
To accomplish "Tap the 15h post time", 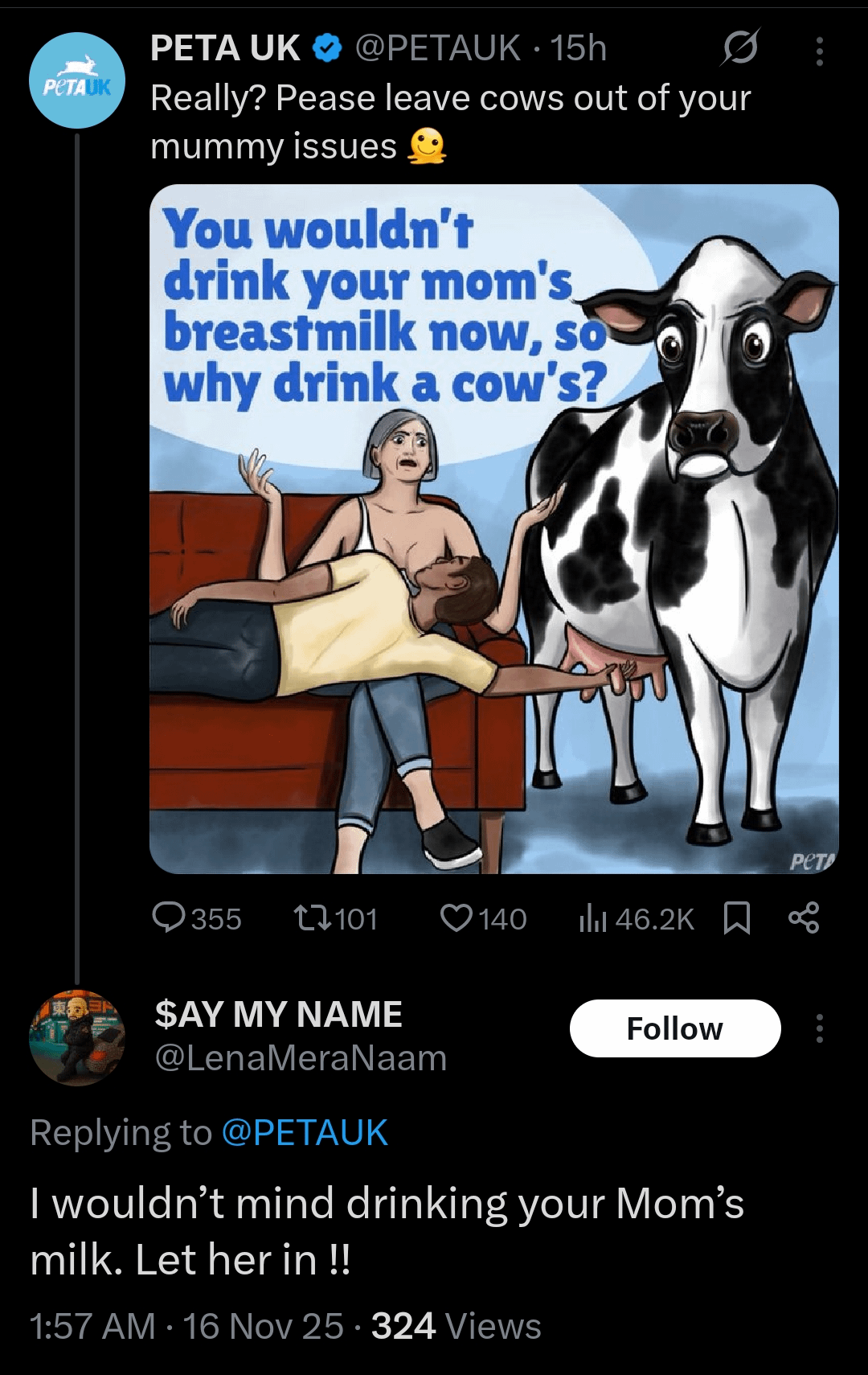I will (579, 48).
